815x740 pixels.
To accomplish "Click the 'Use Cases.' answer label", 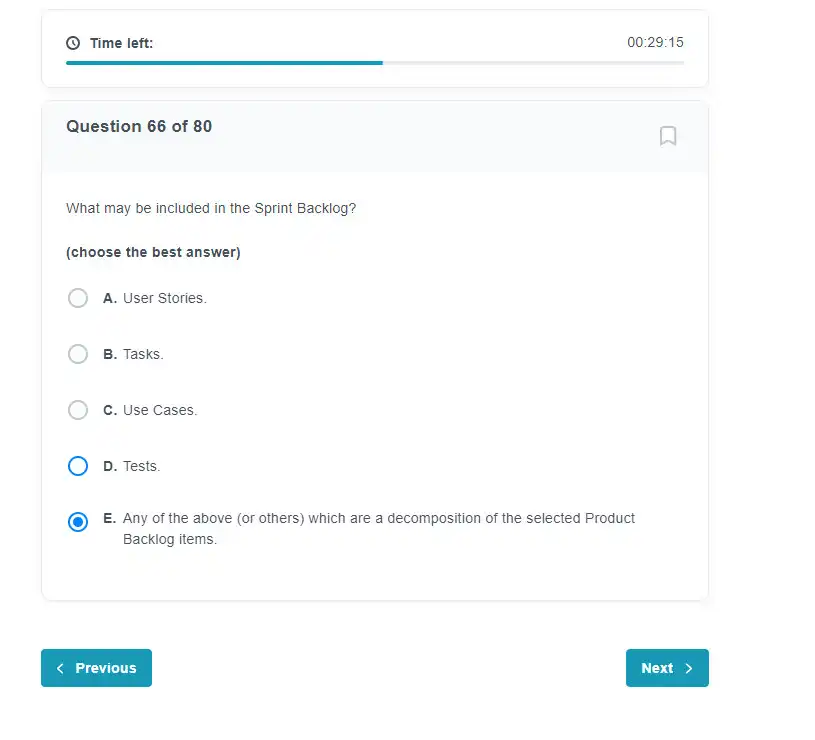I will coord(160,410).
